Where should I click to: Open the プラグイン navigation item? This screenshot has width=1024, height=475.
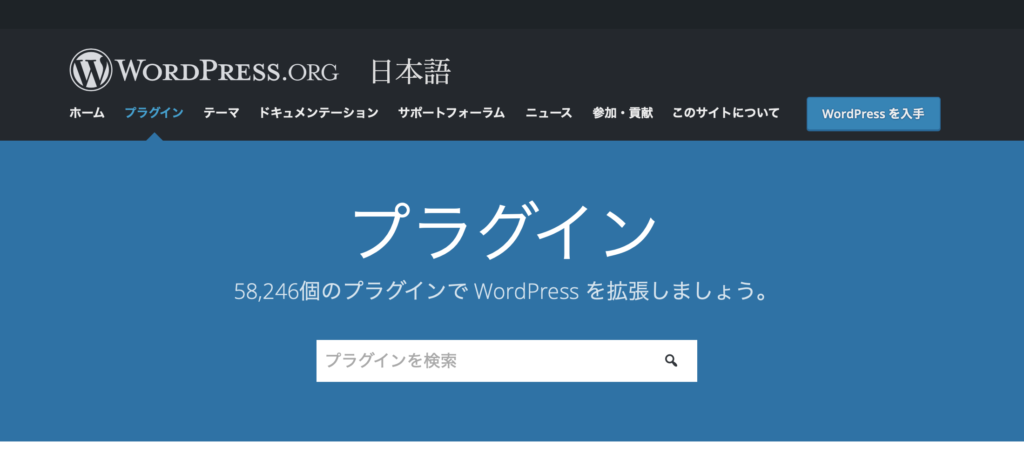[x=154, y=113]
